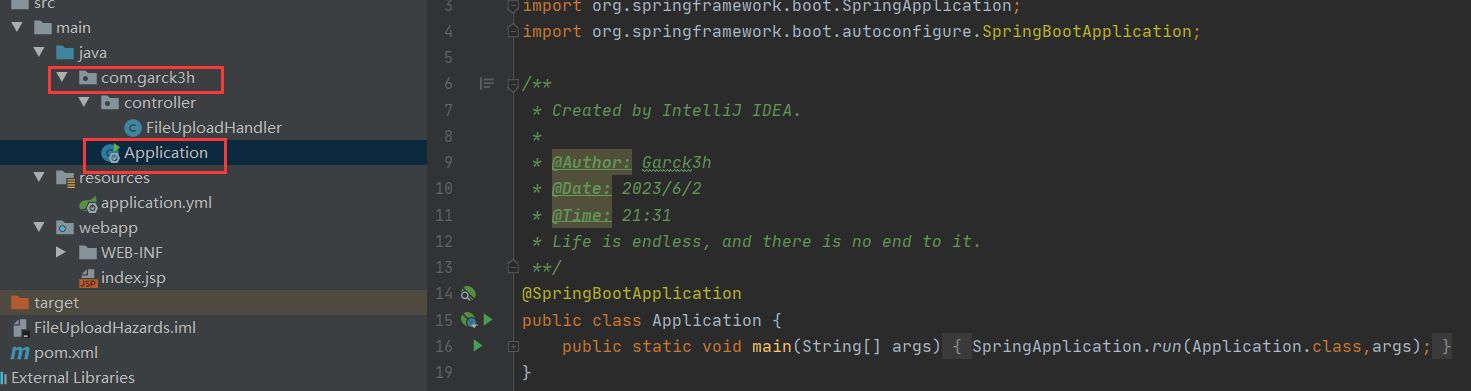Click the orange target folder icon

coord(19,302)
